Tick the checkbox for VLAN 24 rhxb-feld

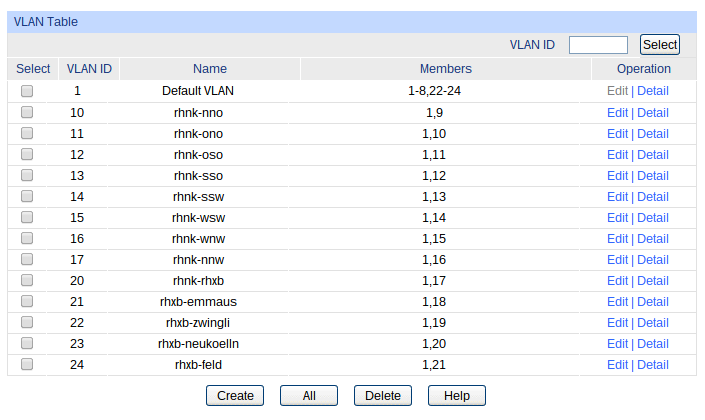(27, 364)
